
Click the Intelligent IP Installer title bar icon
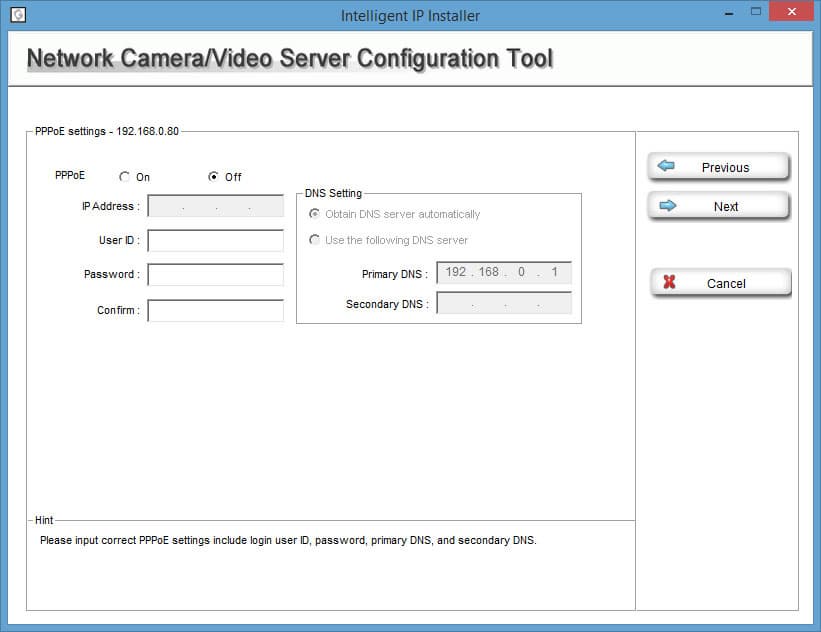tap(18, 14)
